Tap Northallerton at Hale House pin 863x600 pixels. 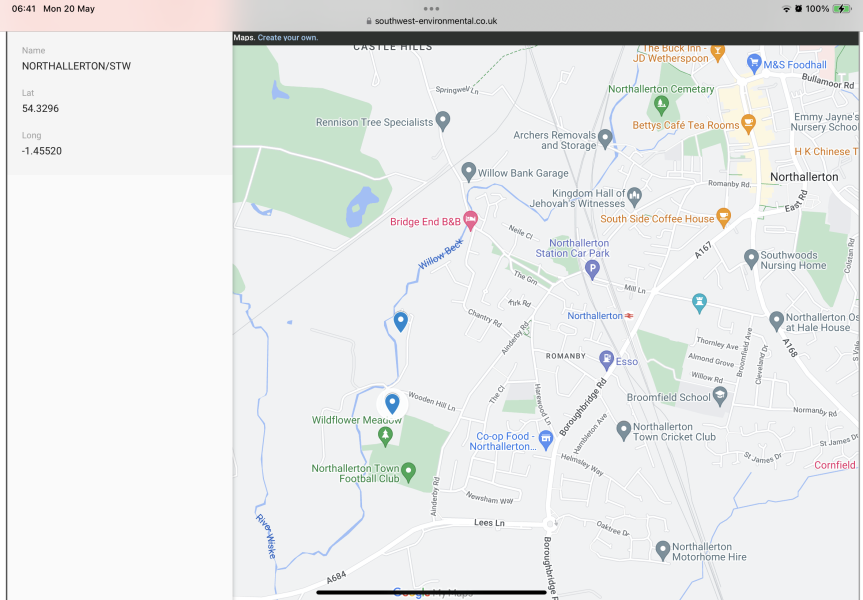coord(777,320)
